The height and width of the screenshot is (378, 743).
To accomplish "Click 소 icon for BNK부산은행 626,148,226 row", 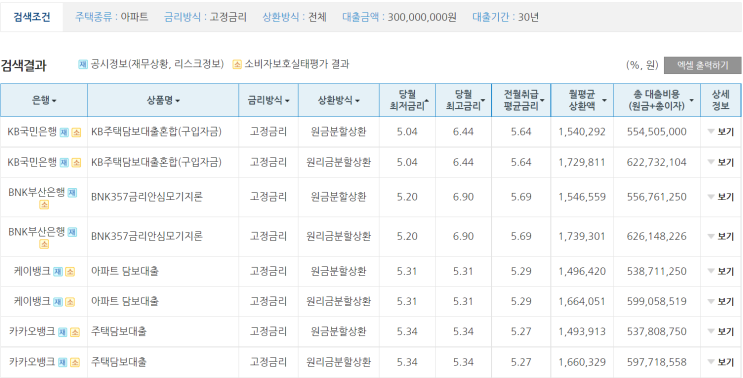I will tap(44, 244).
